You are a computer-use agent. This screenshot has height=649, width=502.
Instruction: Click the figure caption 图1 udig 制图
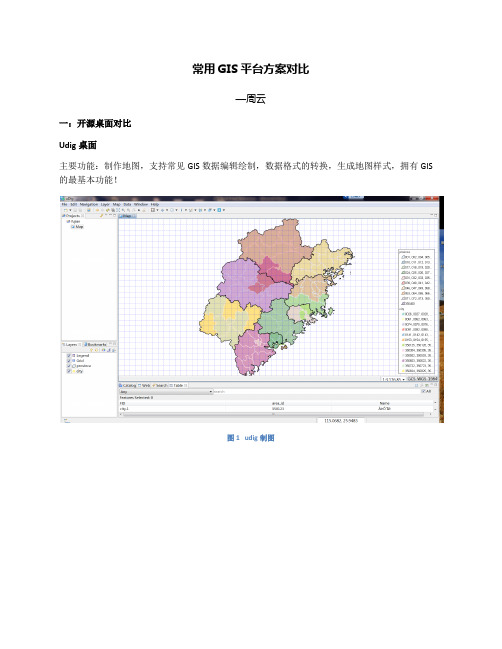coord(250,437)
